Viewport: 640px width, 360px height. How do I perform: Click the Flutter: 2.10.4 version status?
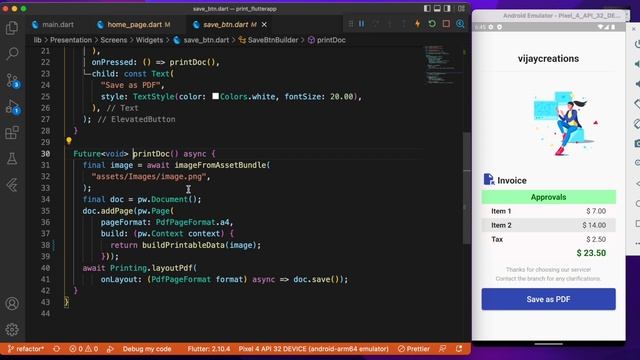click(209, 349)
